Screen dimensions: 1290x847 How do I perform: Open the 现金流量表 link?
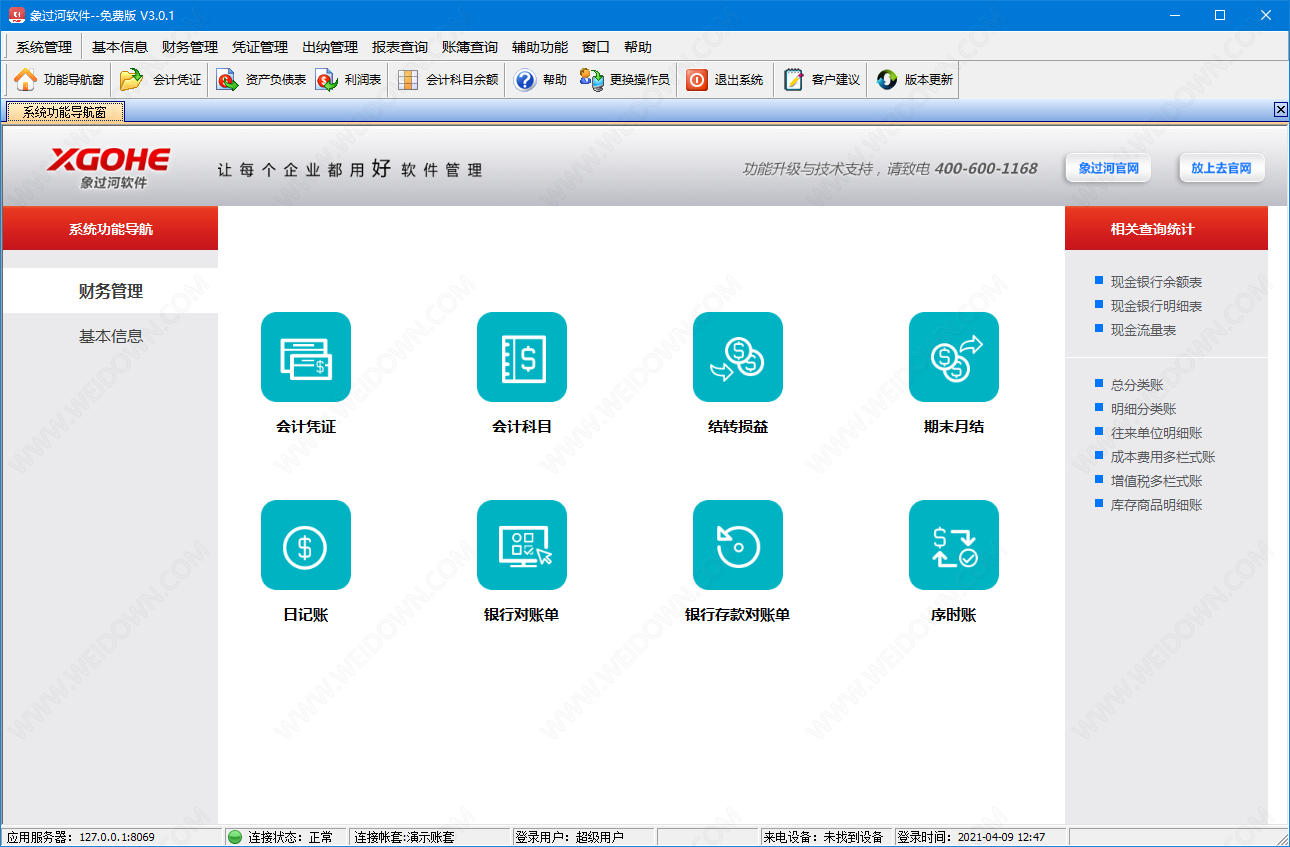click(1143, 330)
